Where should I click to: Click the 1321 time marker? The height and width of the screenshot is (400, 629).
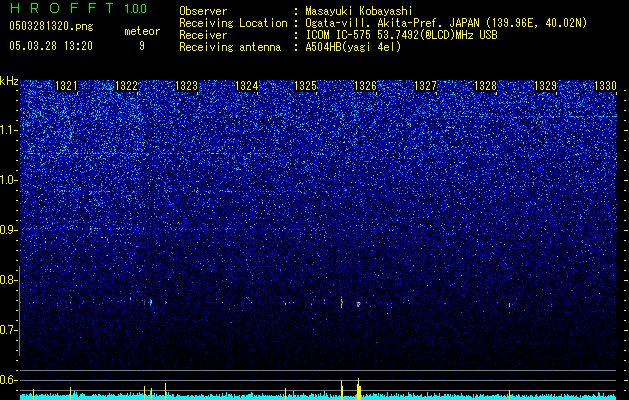click(x=66, y=86)
